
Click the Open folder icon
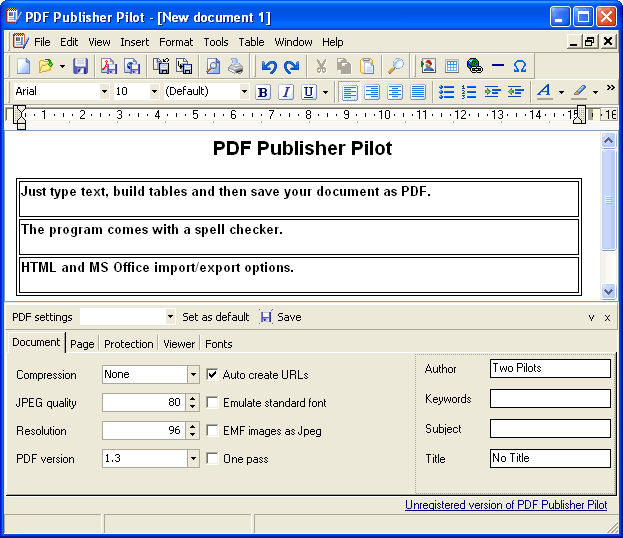46,66
